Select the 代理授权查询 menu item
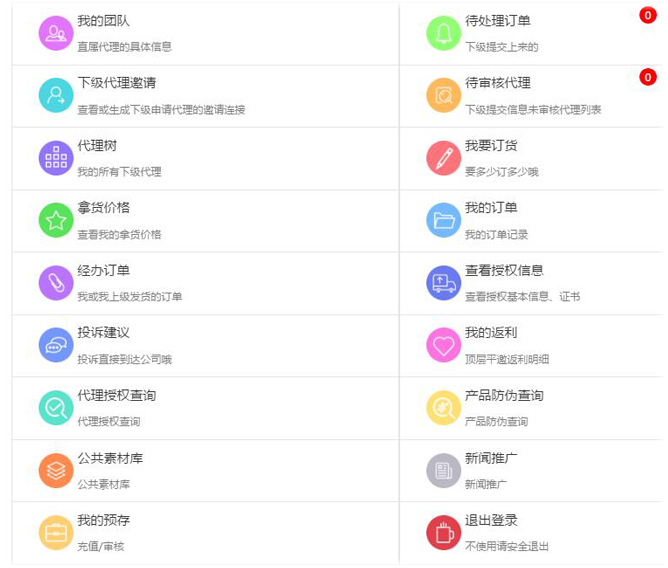 (x=116, y=396)
